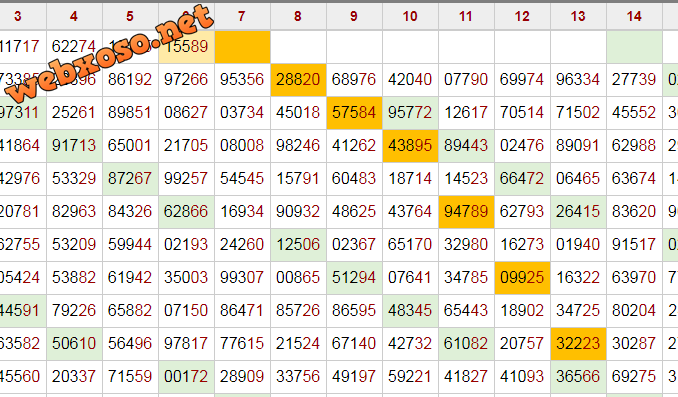Select green cell 48345
Image resolution: width=678 pixels, height=397 pixels.
pos(410,311)
